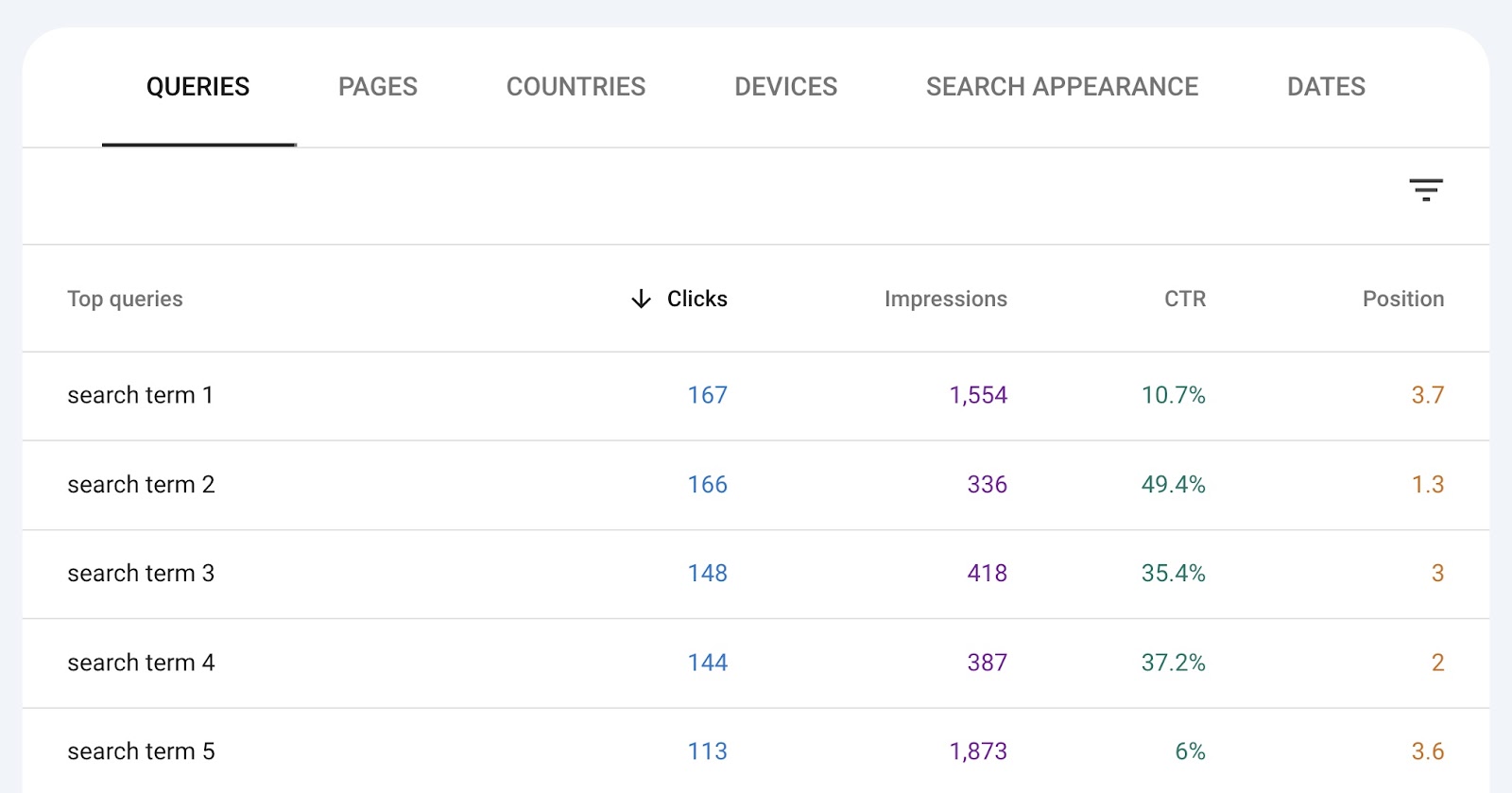Select the DATES tab

(x=1325, y=86)
